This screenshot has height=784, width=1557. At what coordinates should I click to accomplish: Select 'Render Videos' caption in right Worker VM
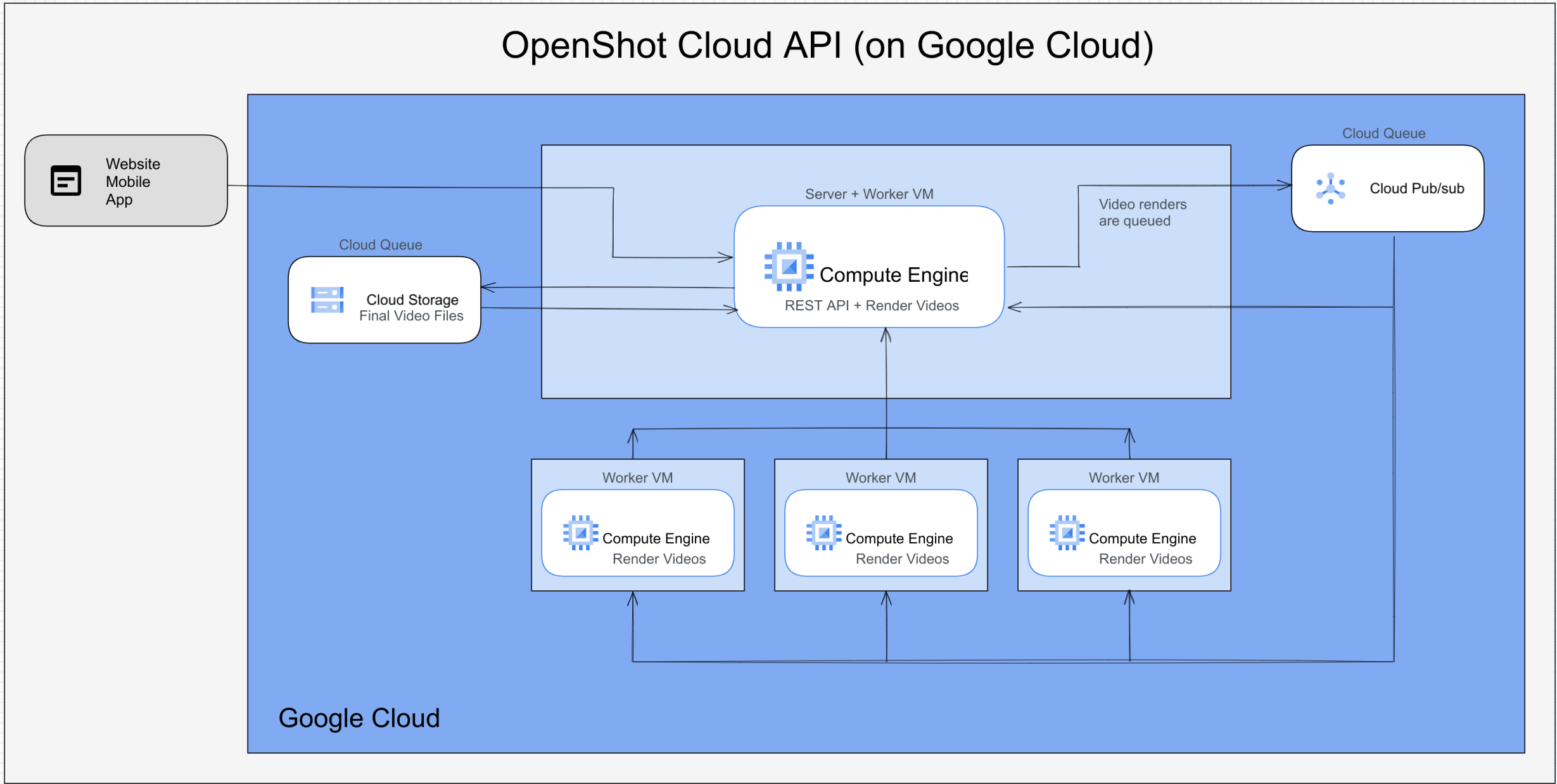[x=1145, y=559]
